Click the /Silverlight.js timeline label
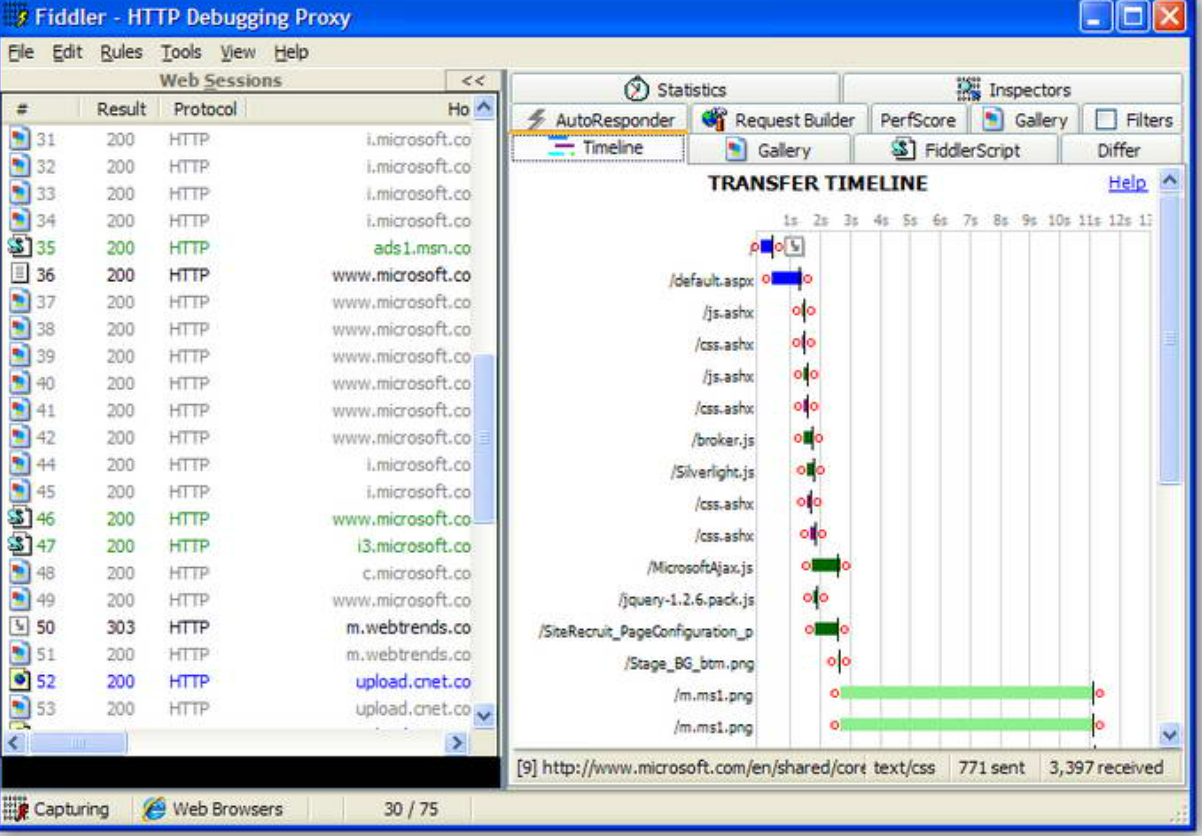This screenshot has height=836, width=1202. 712,471
